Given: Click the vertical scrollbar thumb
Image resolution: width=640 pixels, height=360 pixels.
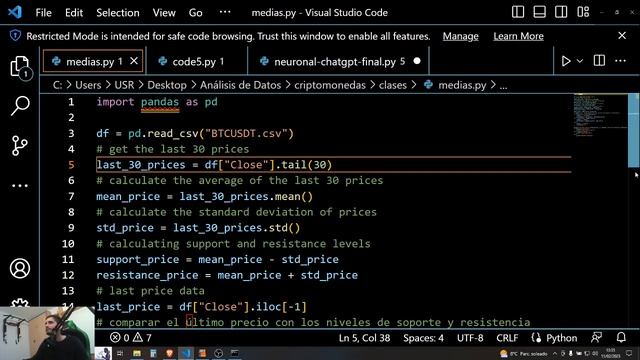Looking at the screenshot, I should pyautogui.click(x=633, y=130).
